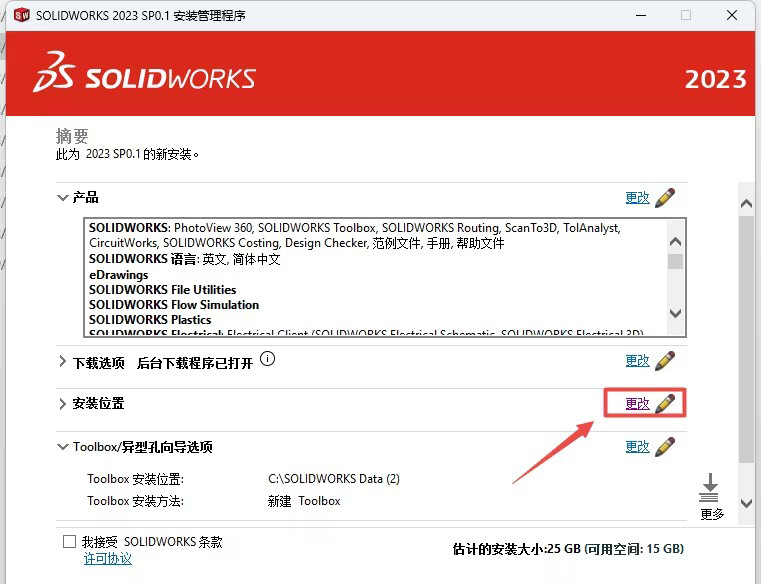This screenshot has height=584, width=761.
Task: Click the info icon next to 后台下载程序已打开
Action: pyautogui.click(x=267, y=359)
